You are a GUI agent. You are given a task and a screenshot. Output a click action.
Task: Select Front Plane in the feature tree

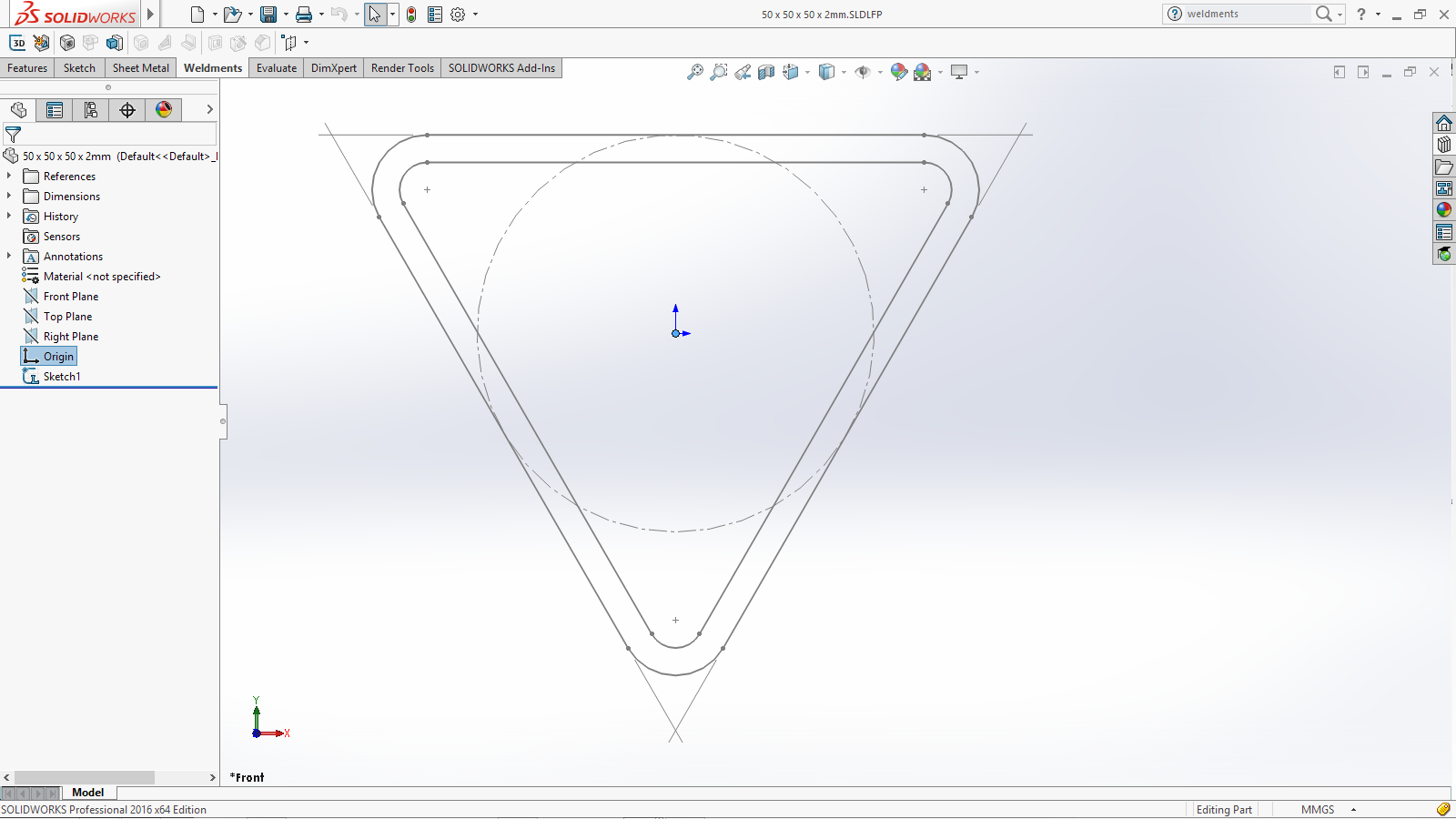[x=70, y=297]
